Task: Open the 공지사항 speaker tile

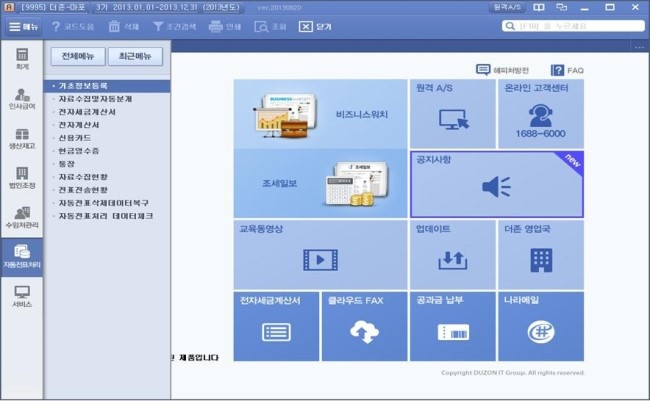Action: pyautogui.click(x=497, y=184)
